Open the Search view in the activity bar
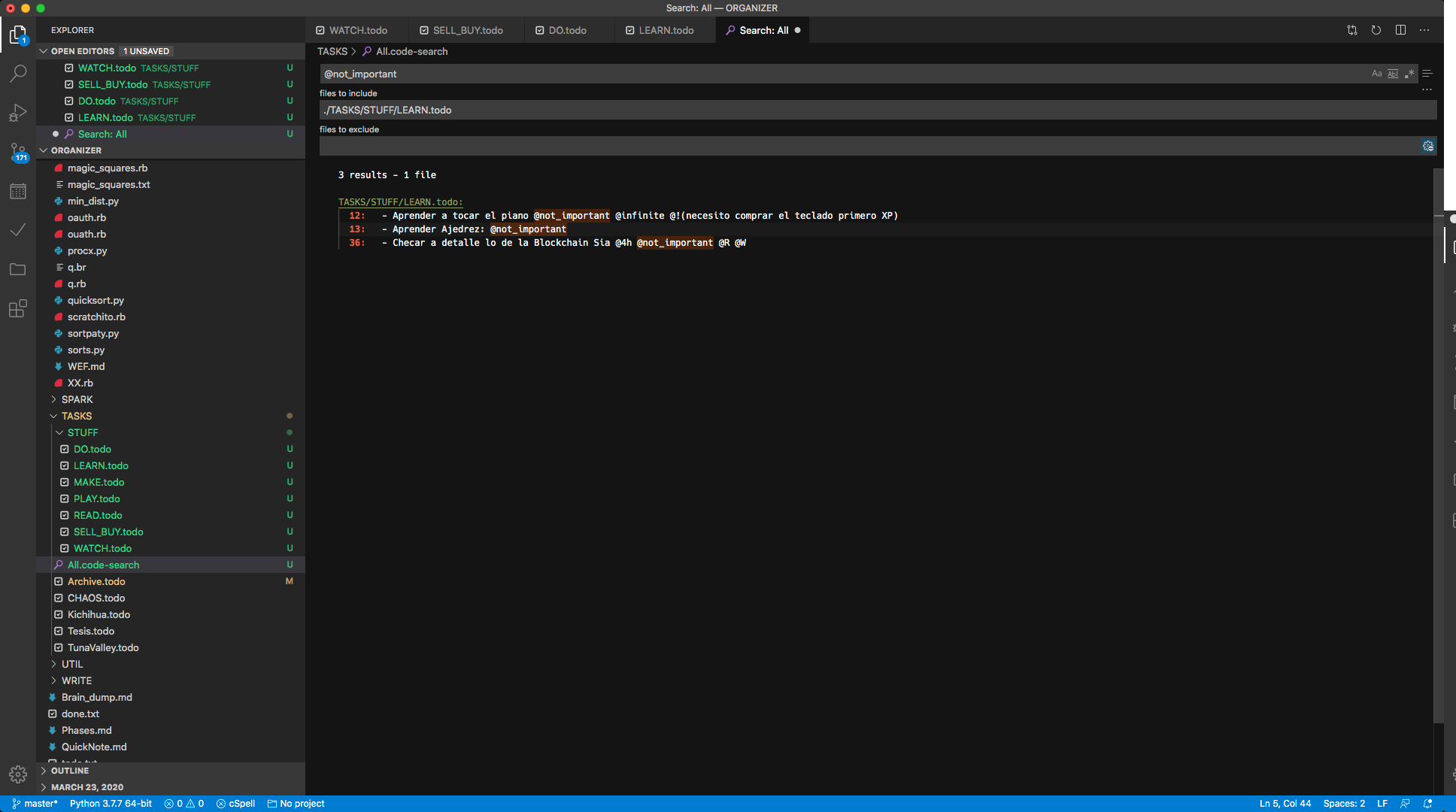The width and height of the screenshot is (1456, 812). [x=18, y=73]
